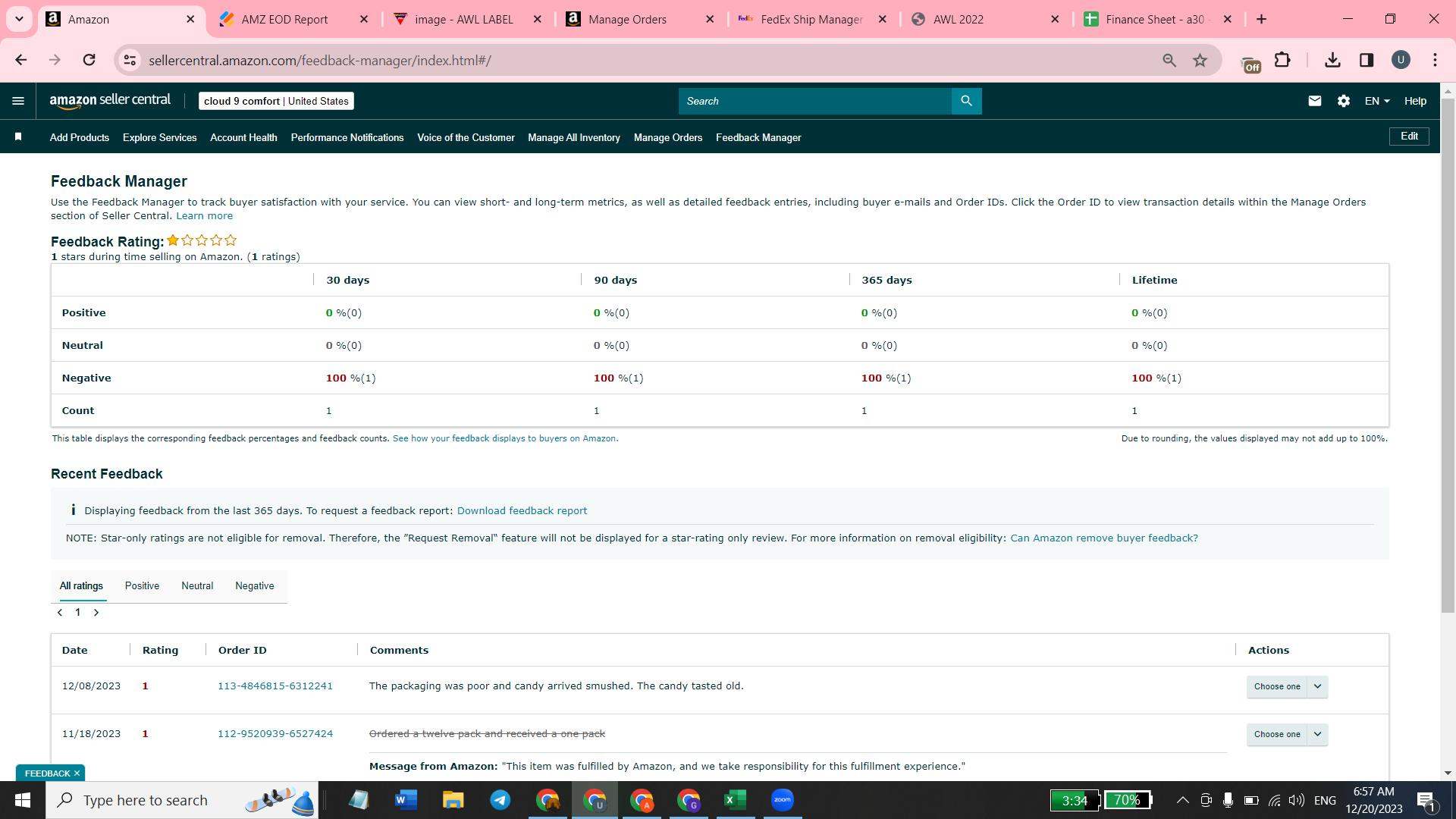
Task: Open Choose one dropdown for 12/08/2023 feedback
Action: point(1277,686)
